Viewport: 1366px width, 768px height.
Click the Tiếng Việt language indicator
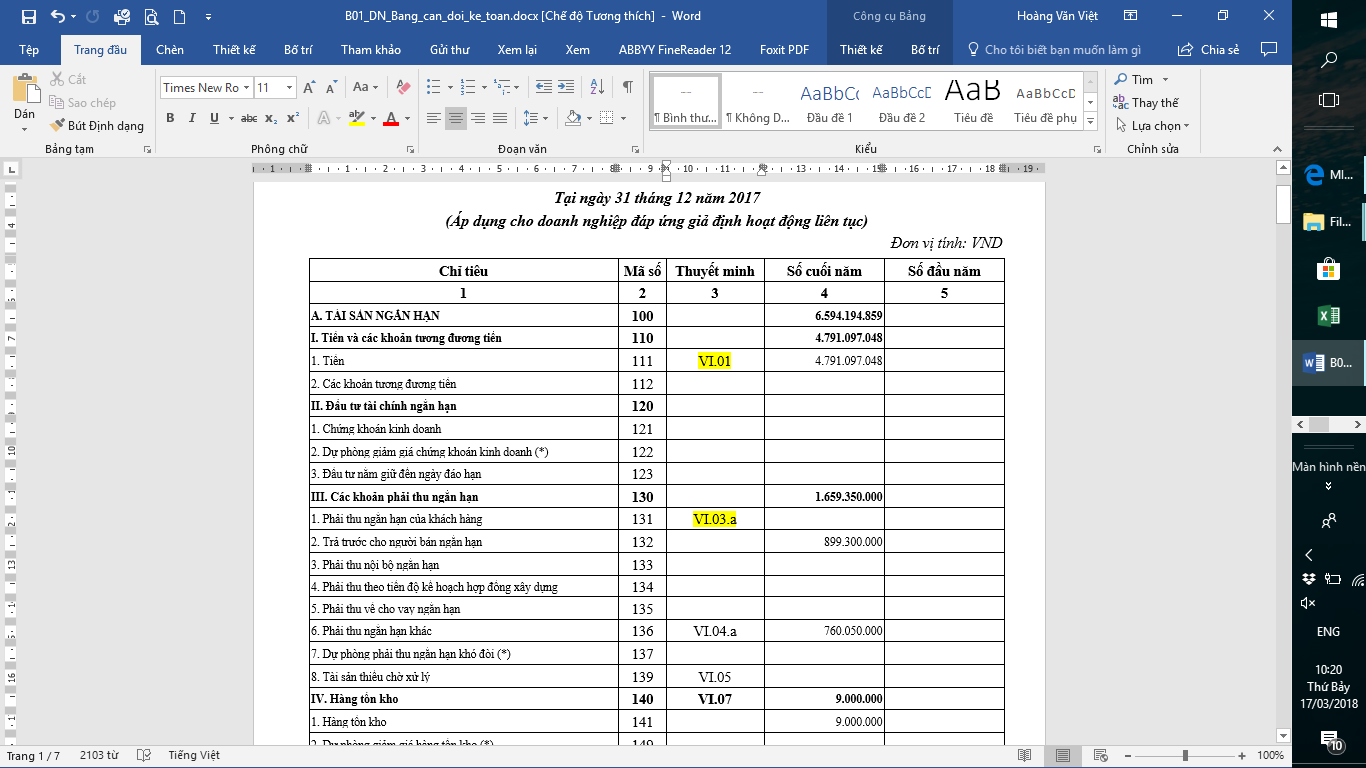coord(194,755)
